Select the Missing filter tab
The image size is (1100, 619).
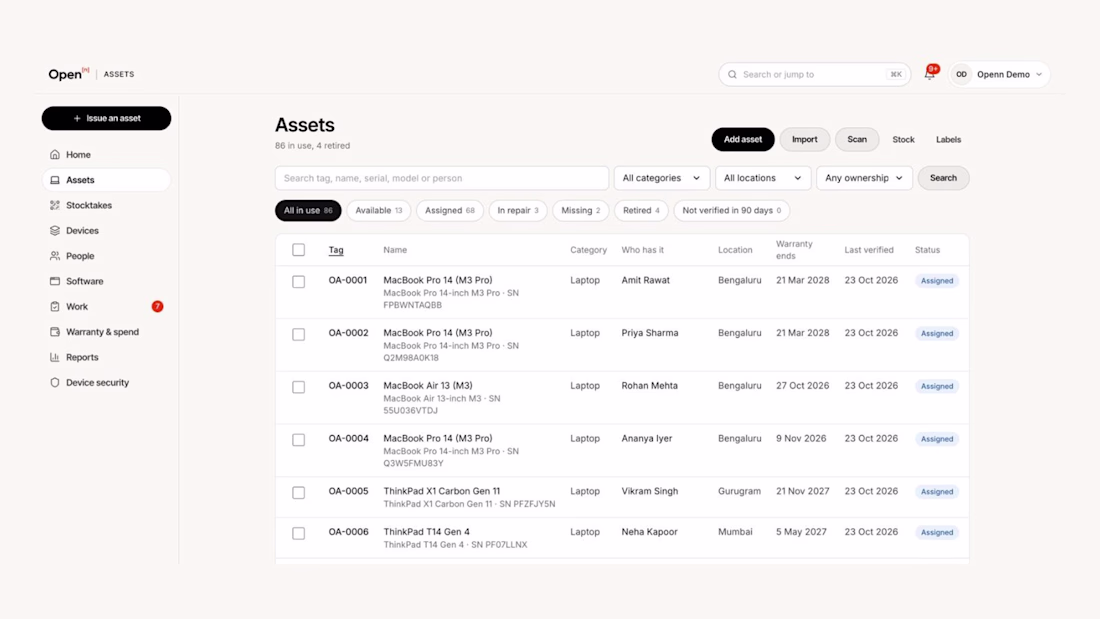[581, 211]
